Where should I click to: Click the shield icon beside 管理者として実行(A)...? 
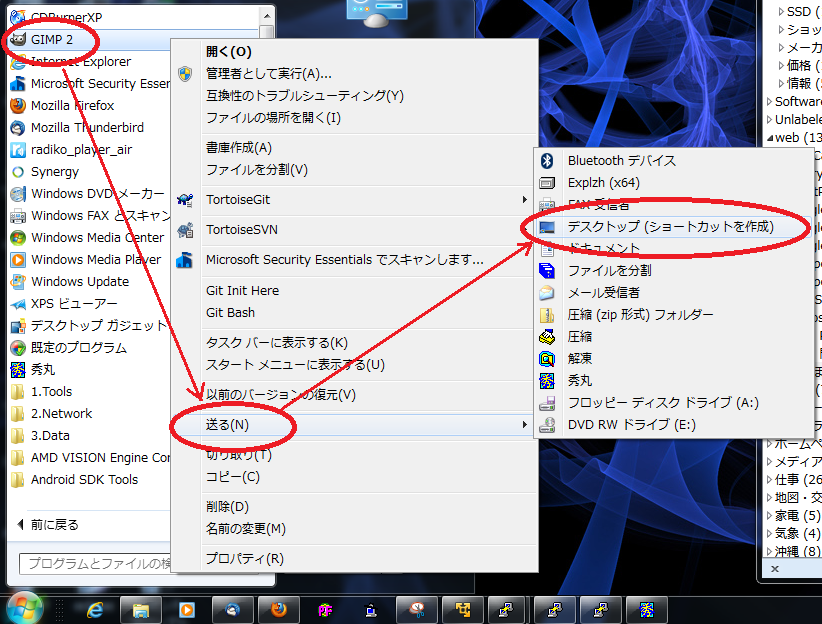point(185,74)
